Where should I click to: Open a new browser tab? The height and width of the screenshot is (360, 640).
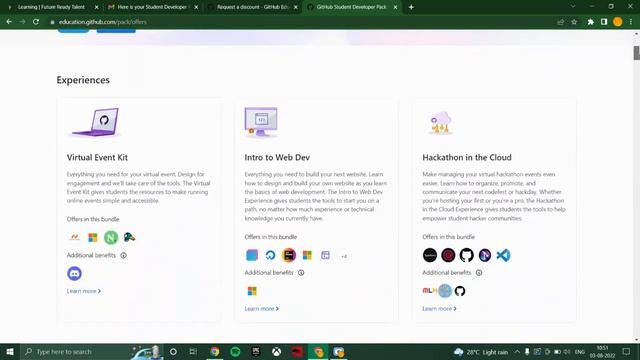coord(411,7)
